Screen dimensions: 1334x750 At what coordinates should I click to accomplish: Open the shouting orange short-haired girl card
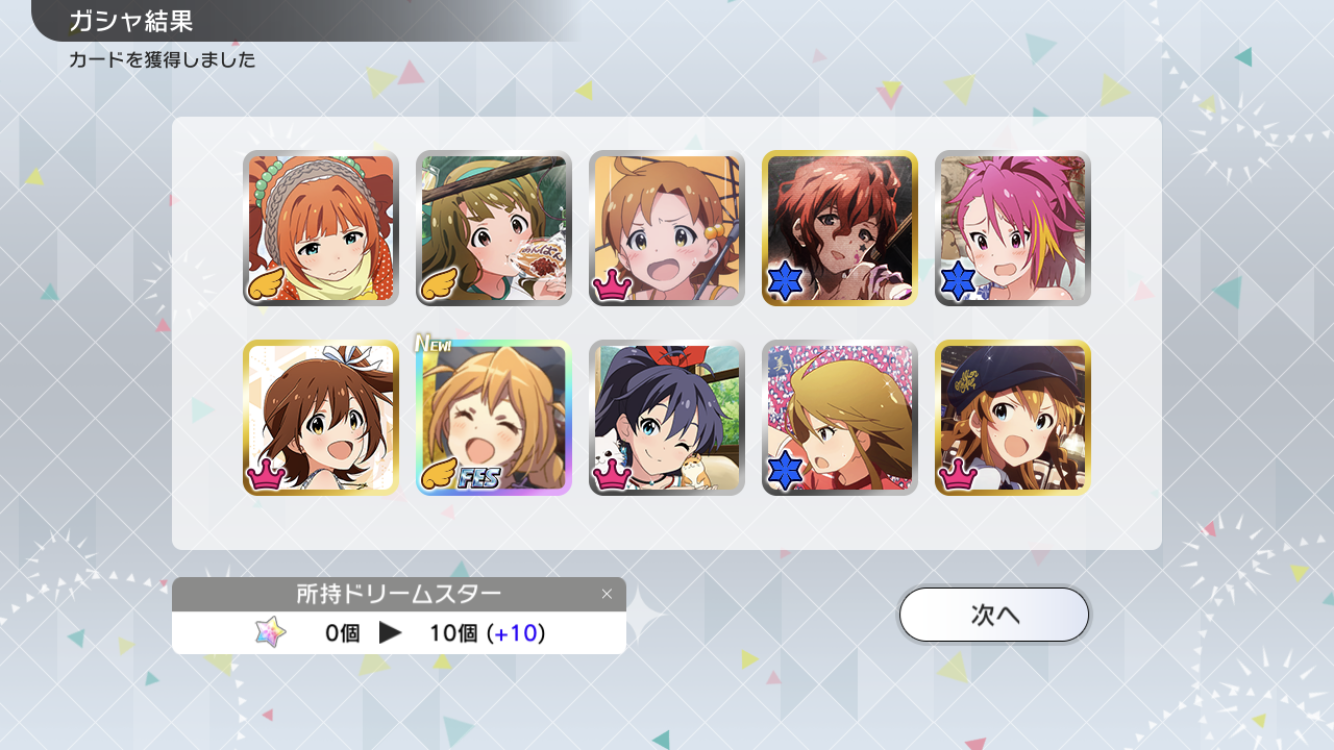(667, 228)
